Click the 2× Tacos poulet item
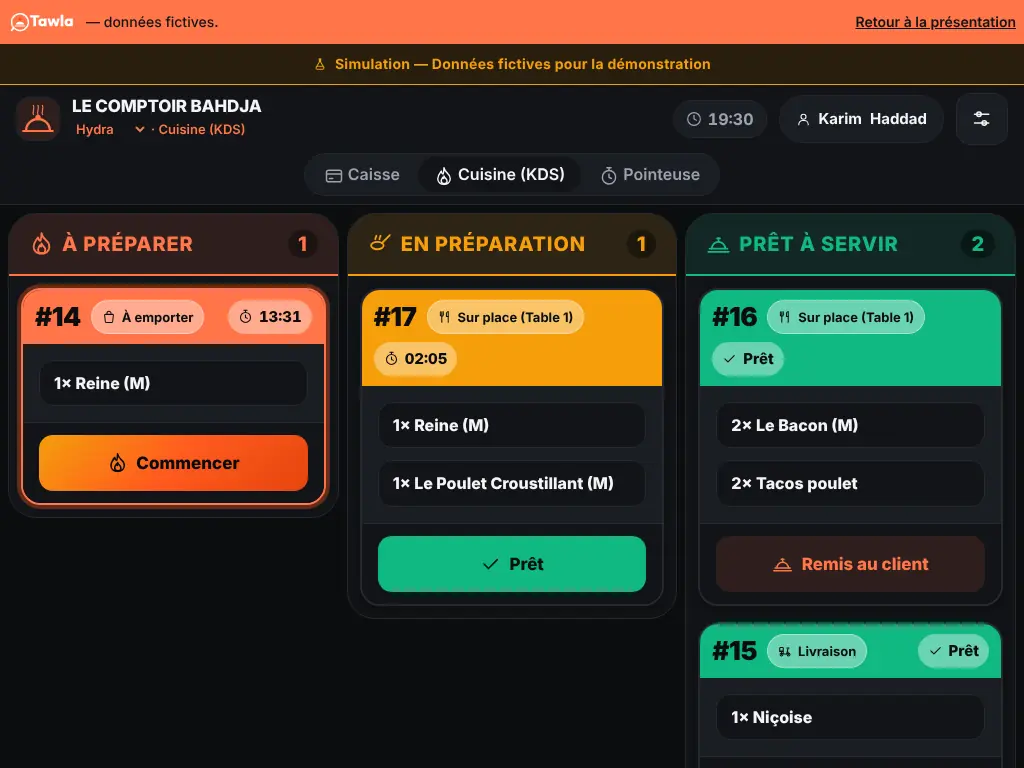Viewport: 1024px width, 768px height. coord(850,483)
